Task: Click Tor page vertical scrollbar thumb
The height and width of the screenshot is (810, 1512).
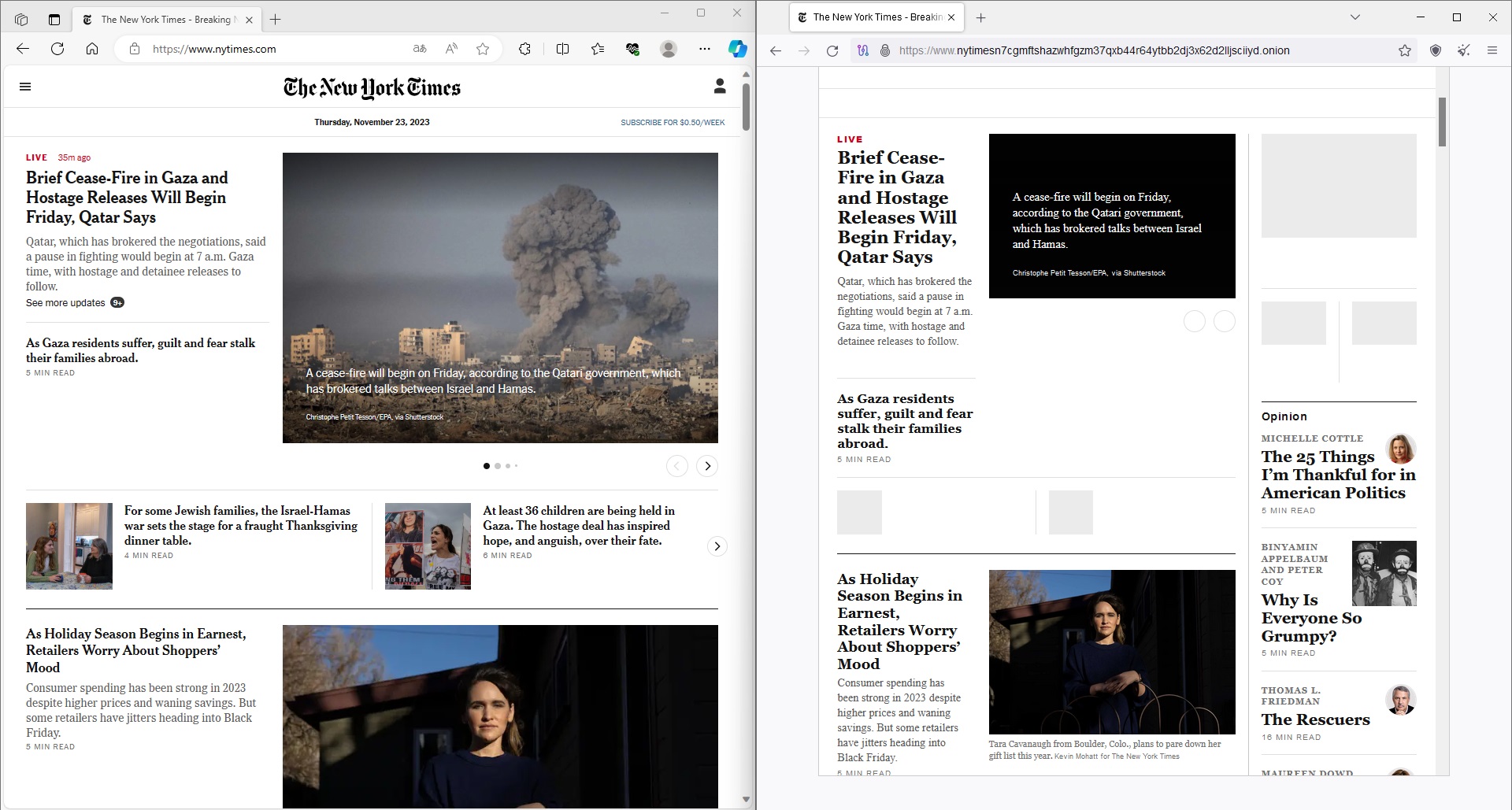Action: 1442,122
